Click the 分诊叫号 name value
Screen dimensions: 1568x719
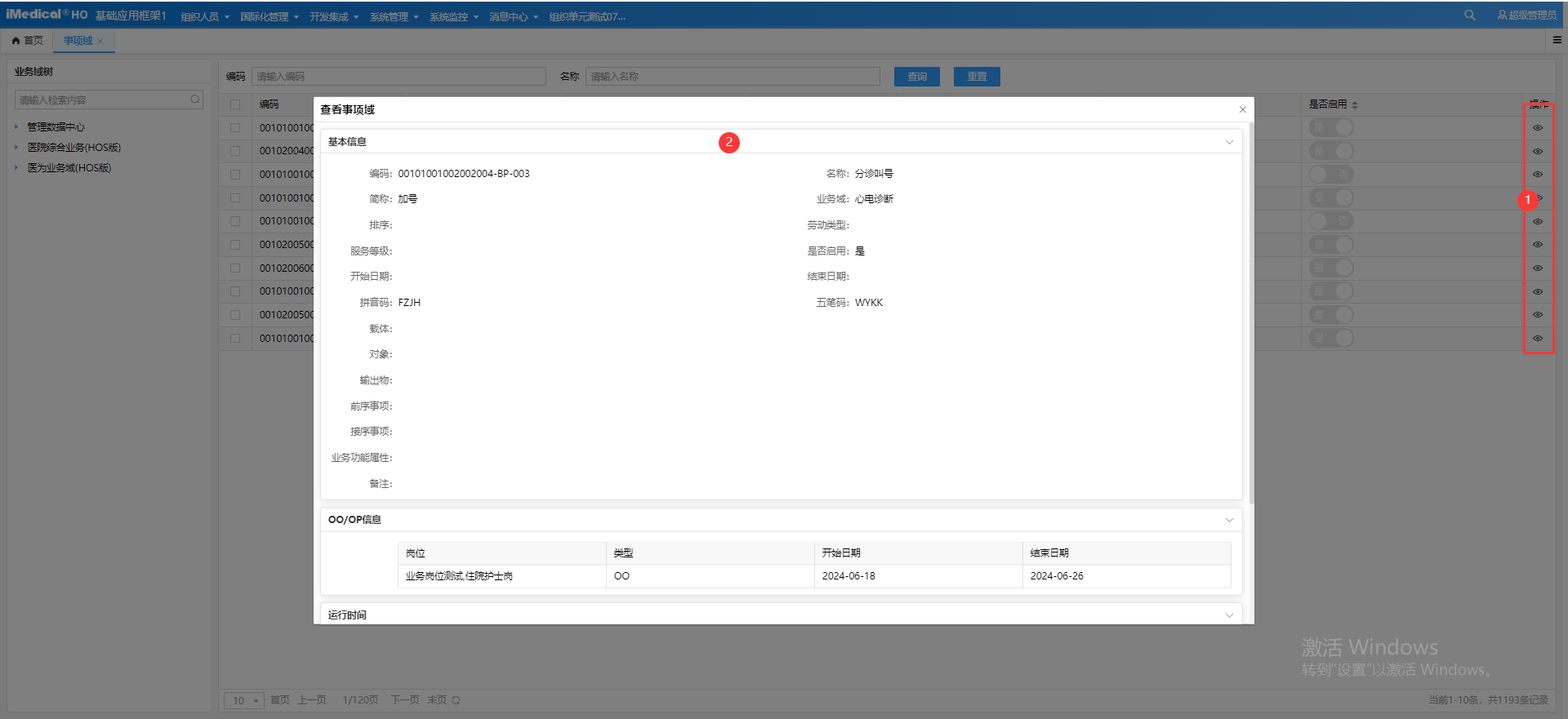[874, 173]
